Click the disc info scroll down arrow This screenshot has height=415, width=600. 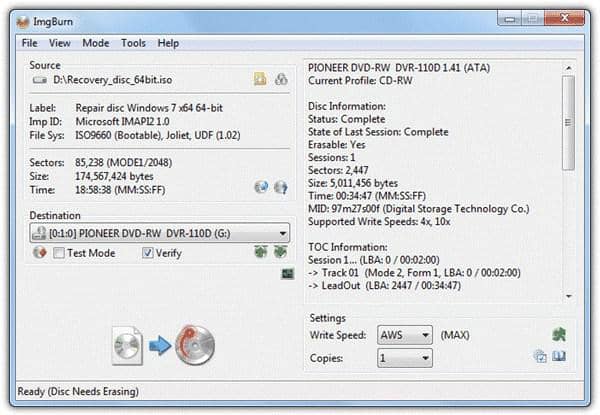pos(569,296)
